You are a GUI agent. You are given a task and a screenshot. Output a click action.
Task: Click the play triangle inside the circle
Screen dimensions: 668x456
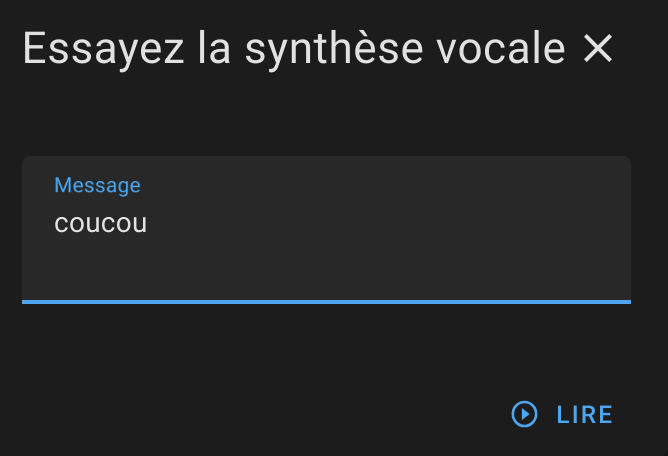pyautogui.click(x=525, y=414)
